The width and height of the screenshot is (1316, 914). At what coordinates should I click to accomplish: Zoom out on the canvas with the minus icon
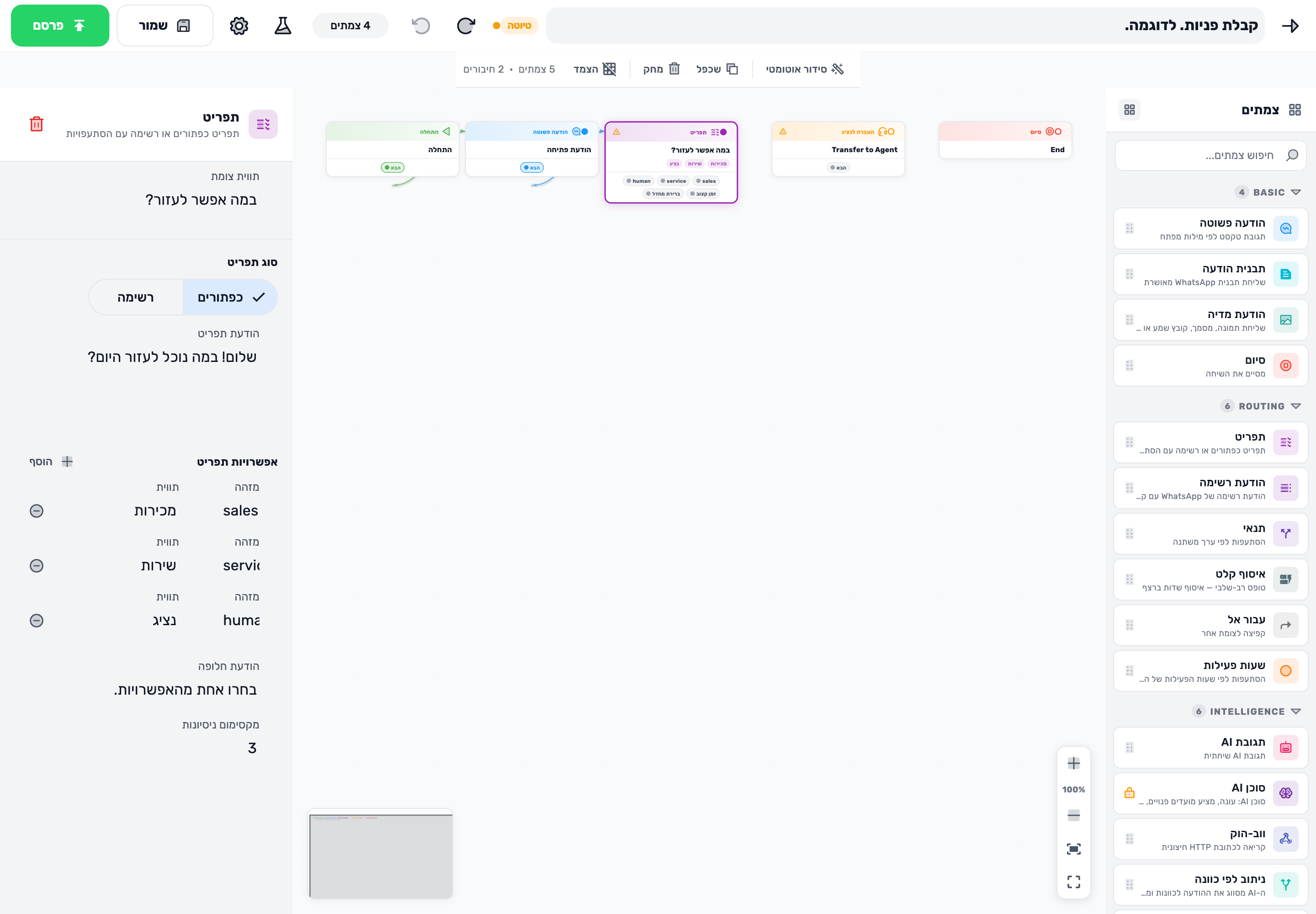[1074, 815]
